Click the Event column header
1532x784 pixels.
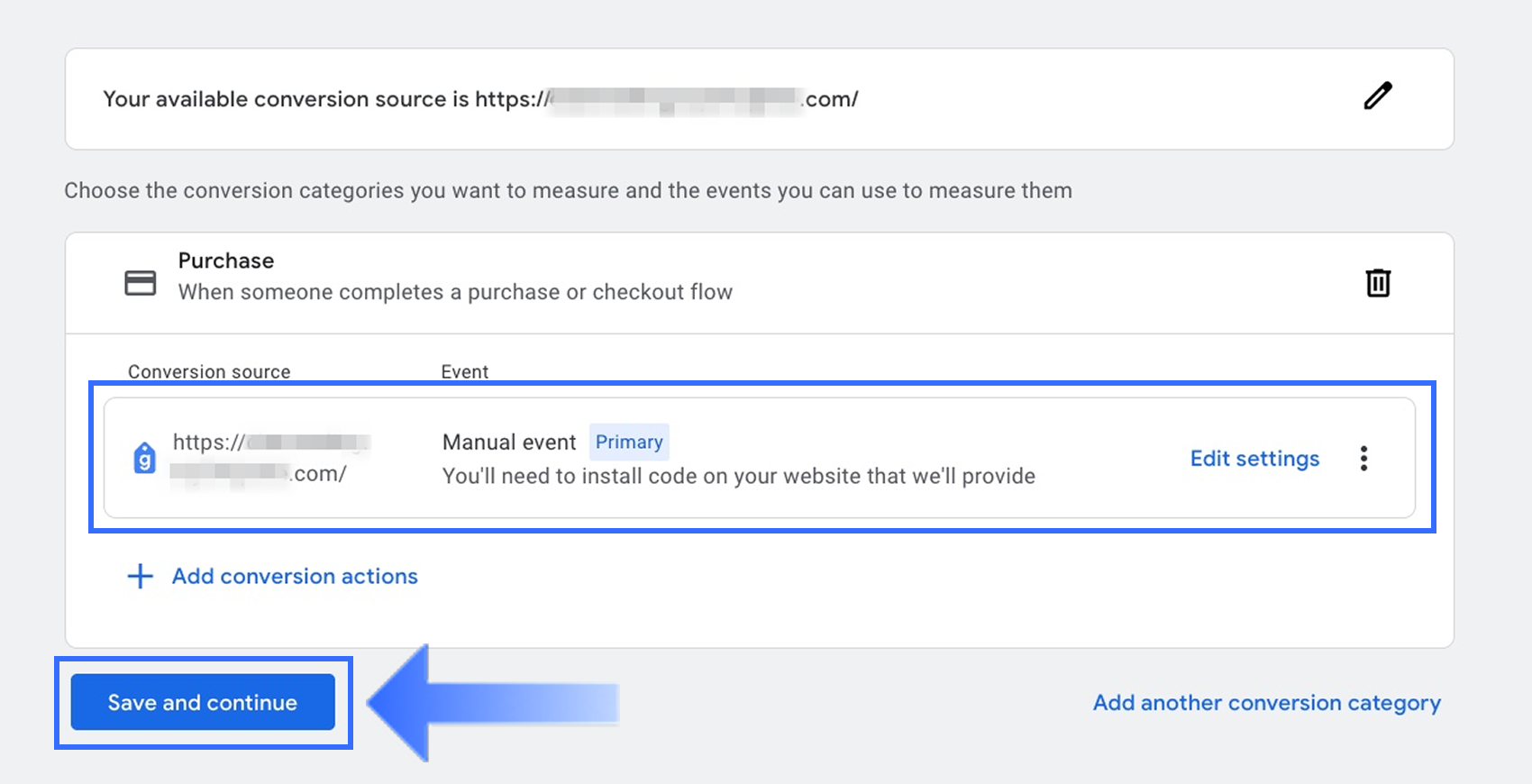tap(465, 371)
